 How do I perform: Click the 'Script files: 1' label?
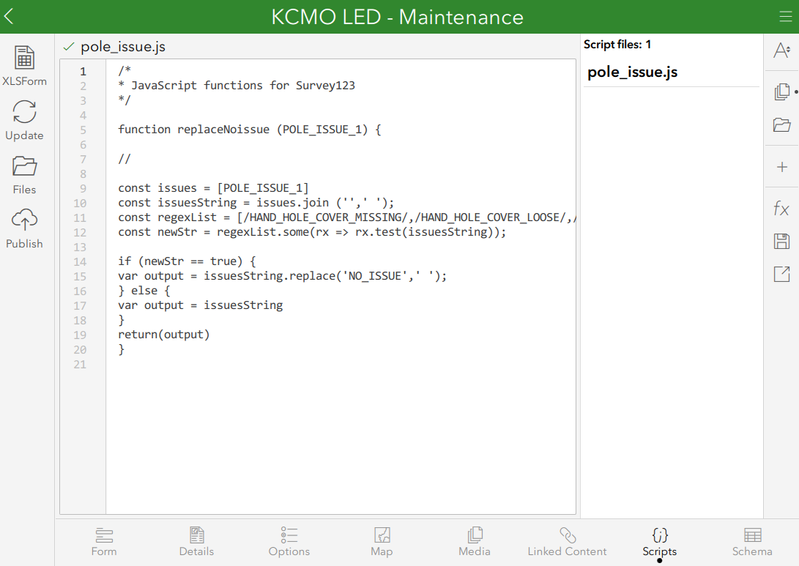pyautogui.click(x=617, y=44)
